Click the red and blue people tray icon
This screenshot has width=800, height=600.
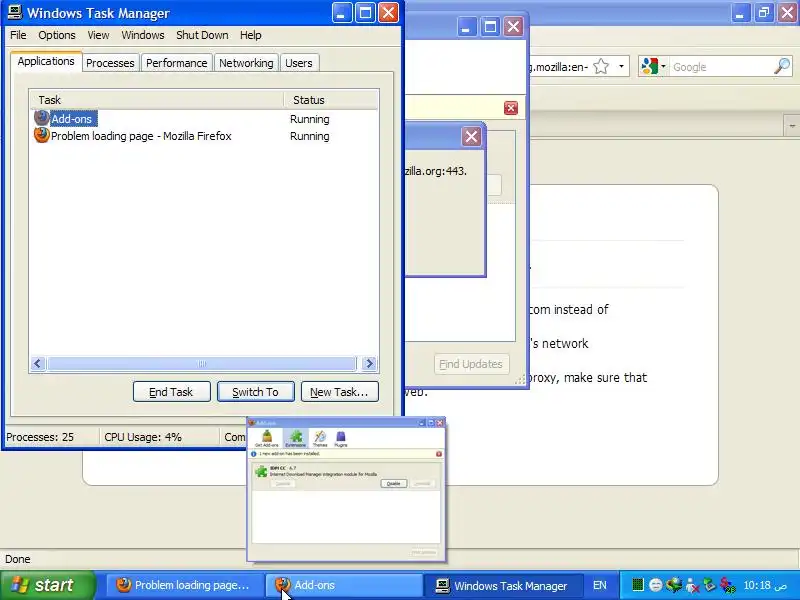[x=727, y=585]
